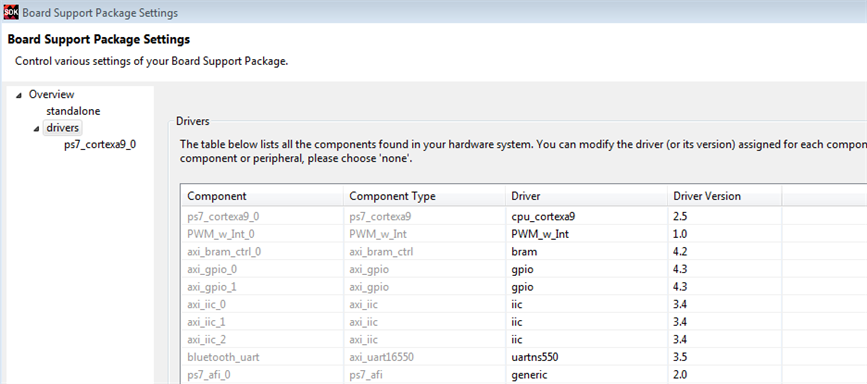The height and width of the screenshot is (384, 867).
Task: Select version 3.4 in axi_iic_2 row
Action: (724, 340)
